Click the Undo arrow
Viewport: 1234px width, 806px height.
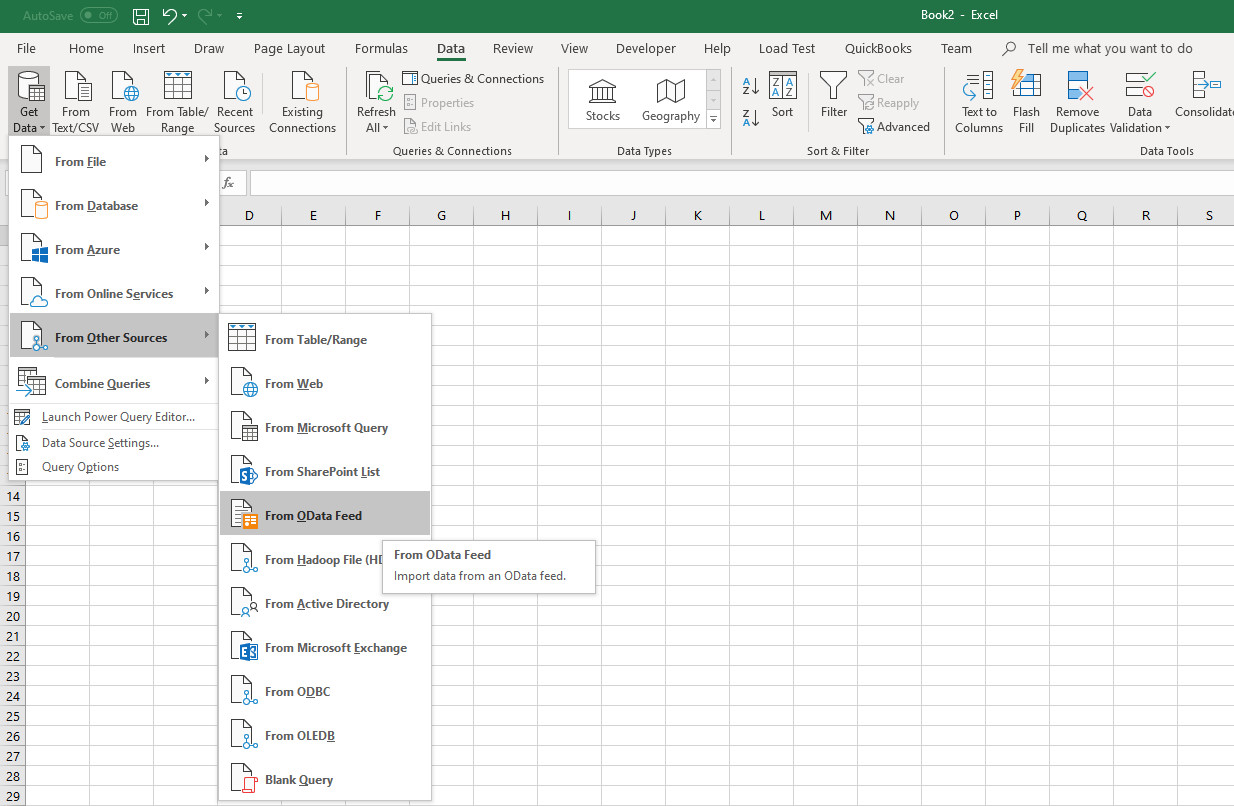click(x=170, y=16)
